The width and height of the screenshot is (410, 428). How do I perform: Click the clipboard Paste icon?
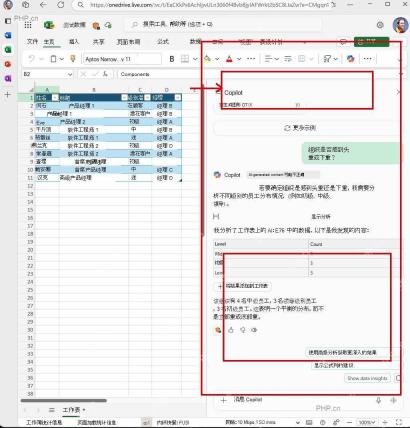[53, 59]
